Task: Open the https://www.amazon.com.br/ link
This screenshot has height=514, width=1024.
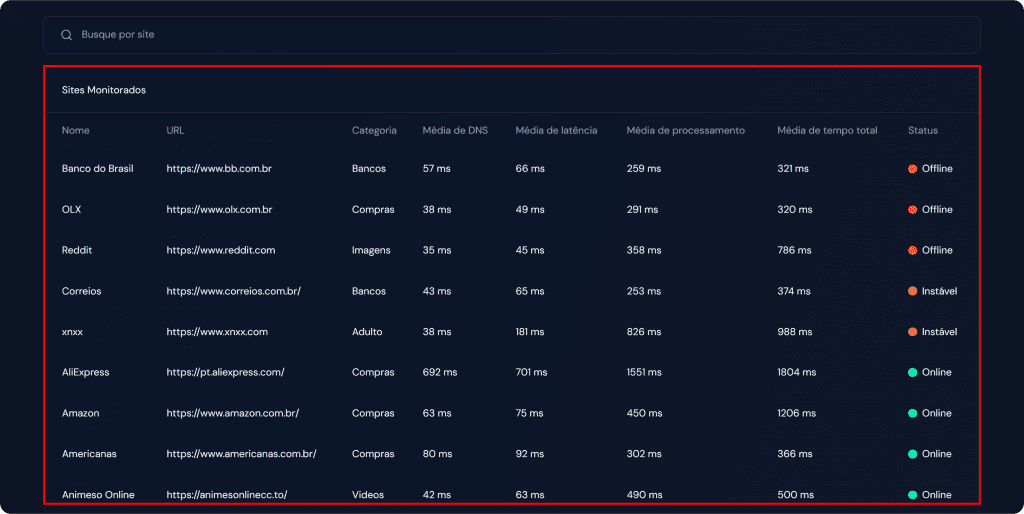Action: [232, 413]
